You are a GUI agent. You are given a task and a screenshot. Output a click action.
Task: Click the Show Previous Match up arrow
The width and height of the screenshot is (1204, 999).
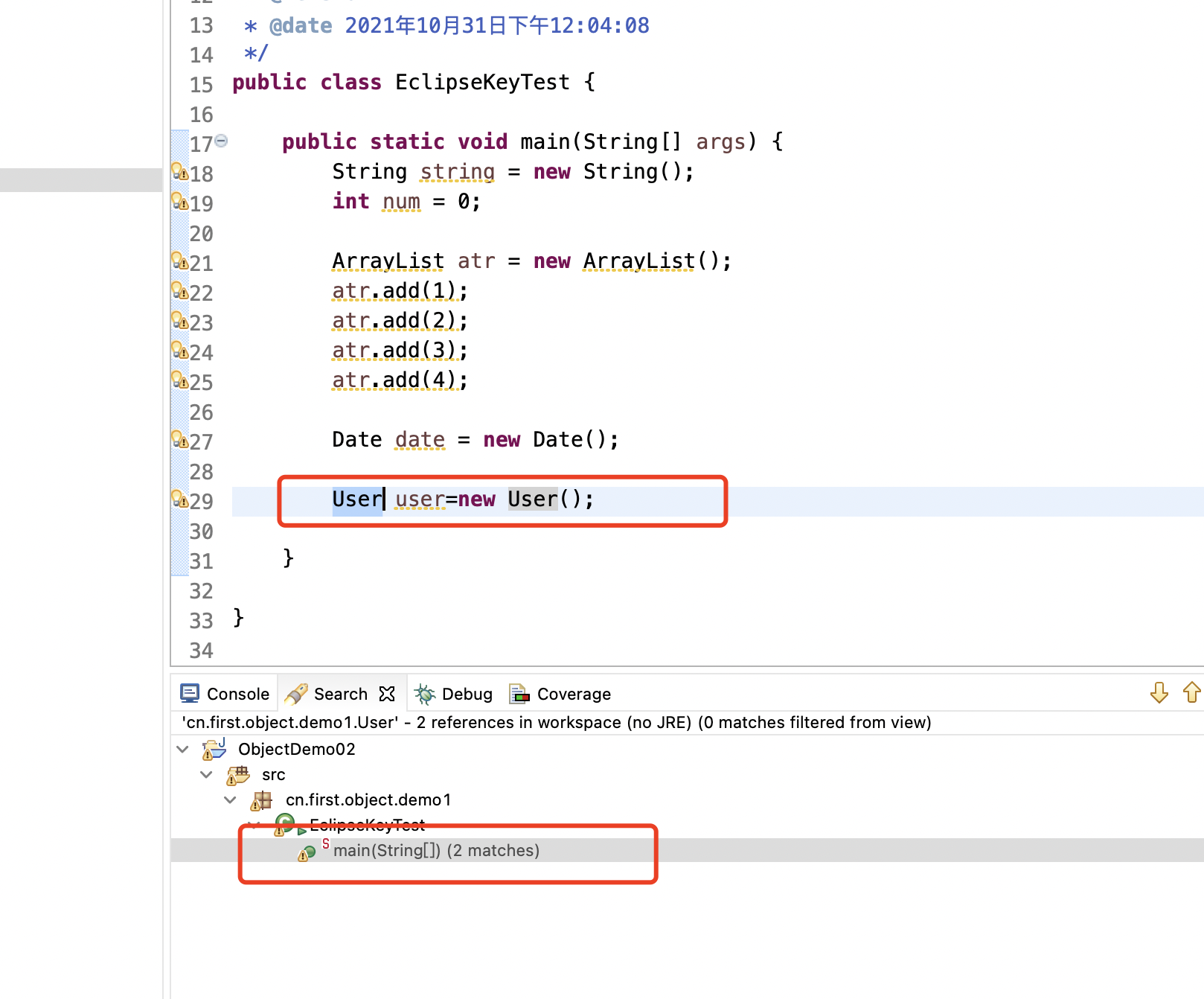click(1191, 693)
